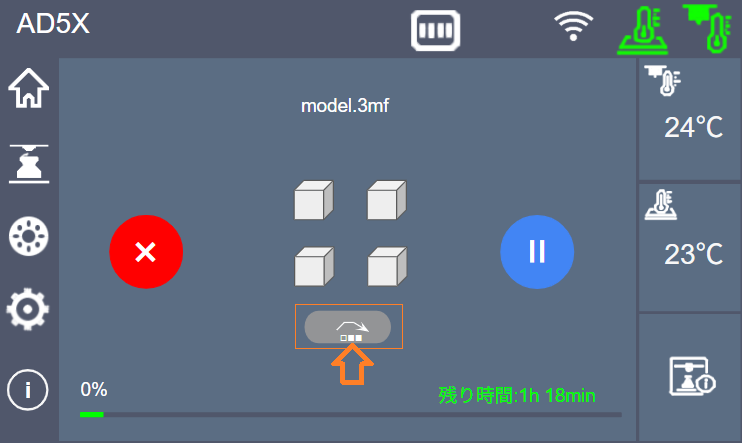Tap the green nozzle temperature status icon
742x443 pixels.
[x=708, y=28]
